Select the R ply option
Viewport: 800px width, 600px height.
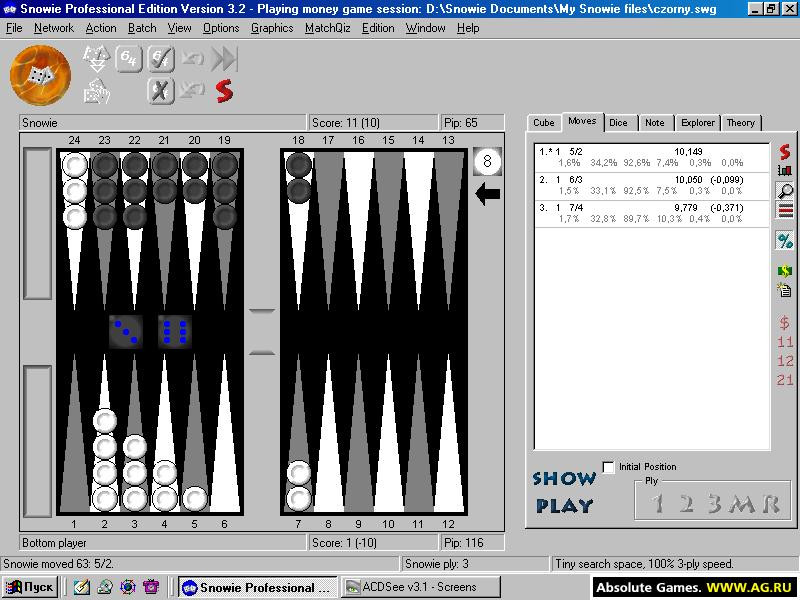coord(771,503)
